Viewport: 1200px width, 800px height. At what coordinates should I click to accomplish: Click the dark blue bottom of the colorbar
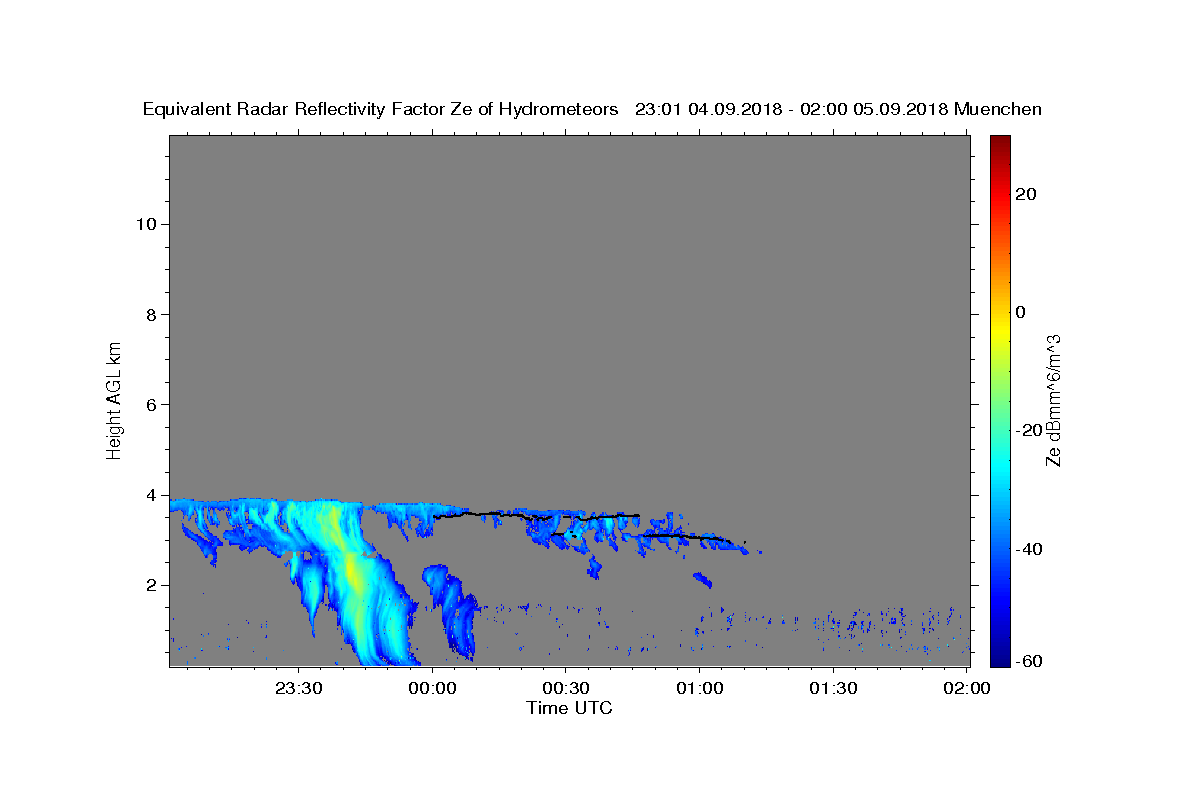pos(1000,655)
